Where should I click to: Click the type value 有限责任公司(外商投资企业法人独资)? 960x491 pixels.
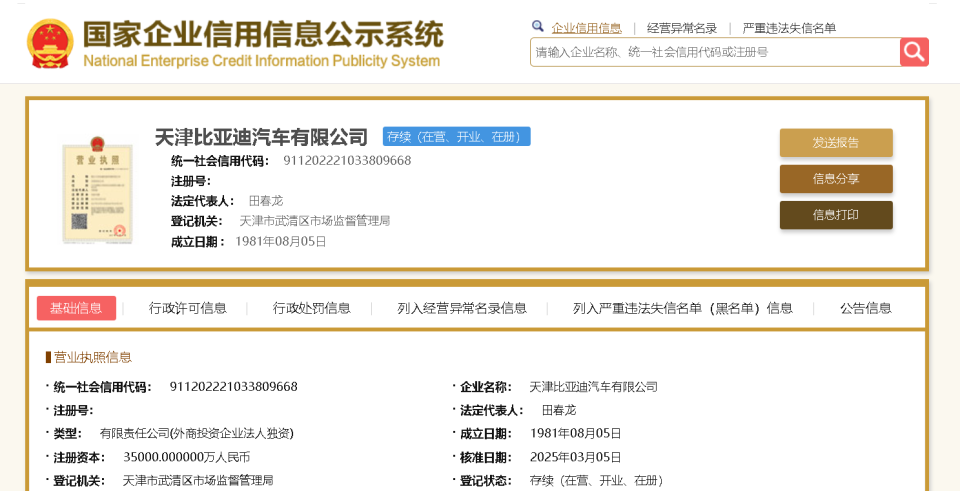197,434
